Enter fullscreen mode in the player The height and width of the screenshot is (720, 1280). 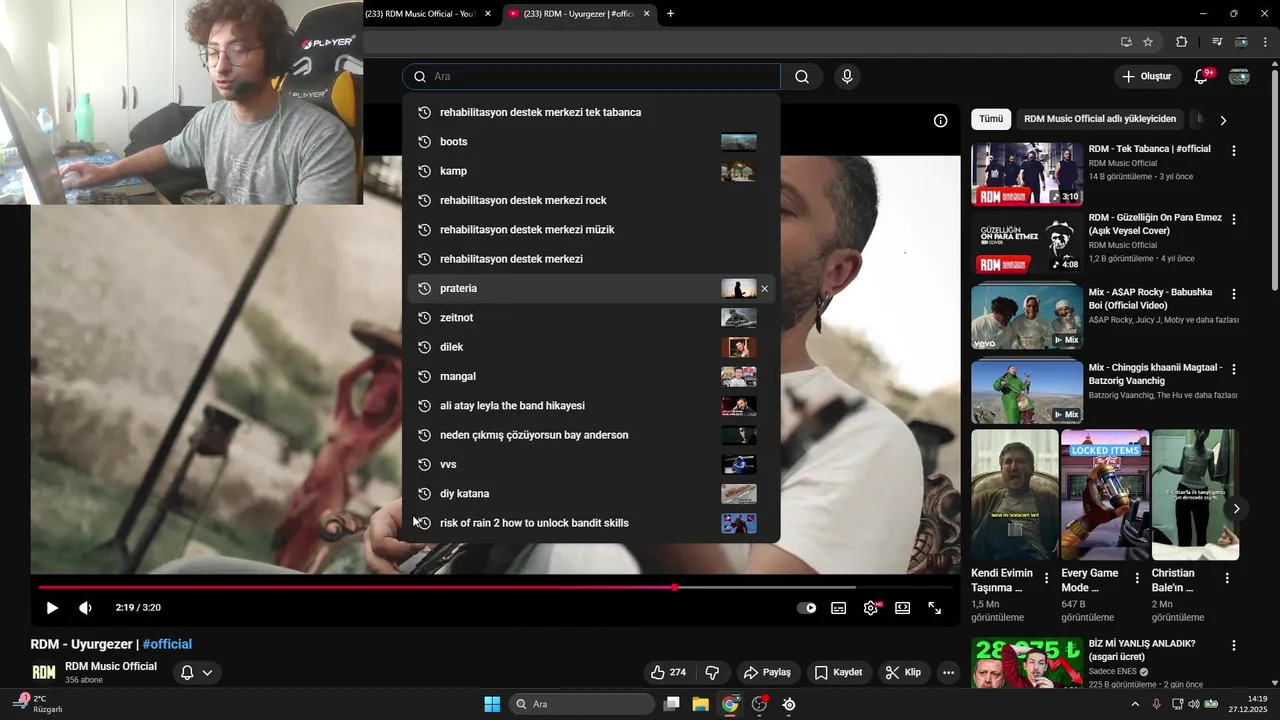coord(934,608)
